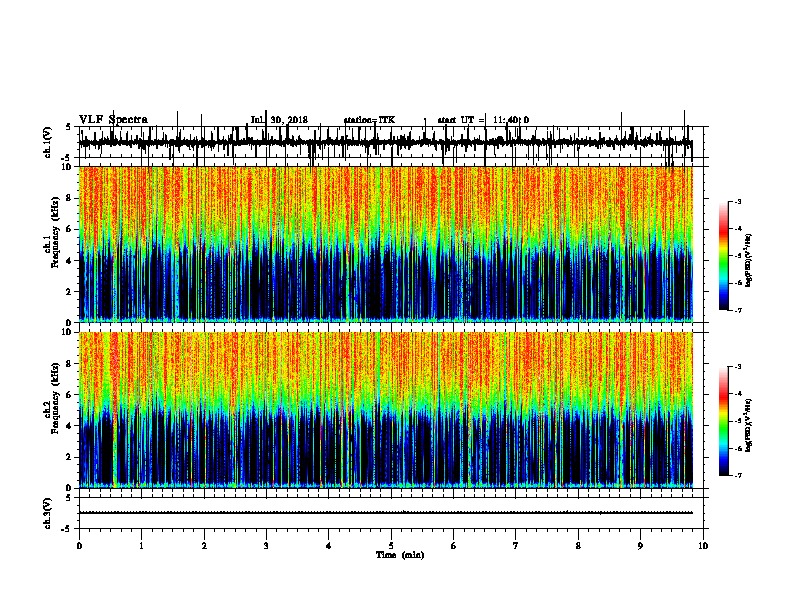Click the ch.1 spectrogram panel
Viewport: 792px width, 612px height.
386,244
